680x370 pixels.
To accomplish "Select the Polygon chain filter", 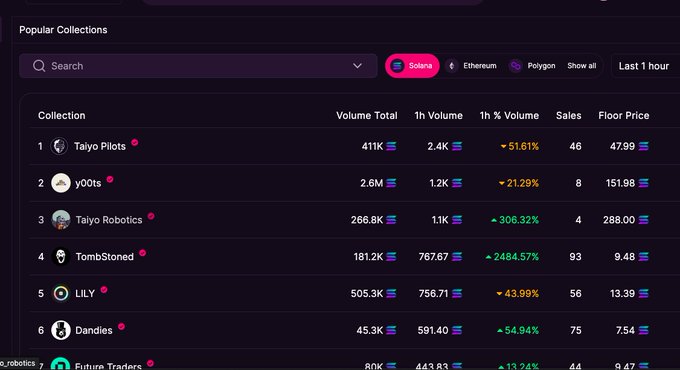I will 532,66.
